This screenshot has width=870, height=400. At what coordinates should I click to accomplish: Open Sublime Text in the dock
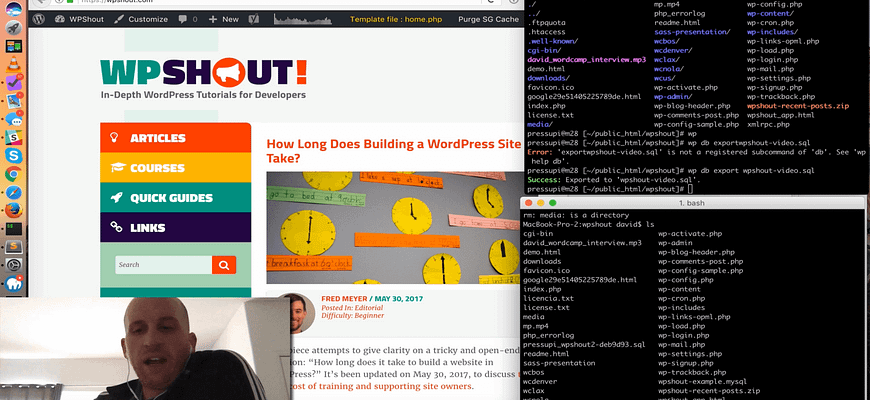(x=13, y=247)
